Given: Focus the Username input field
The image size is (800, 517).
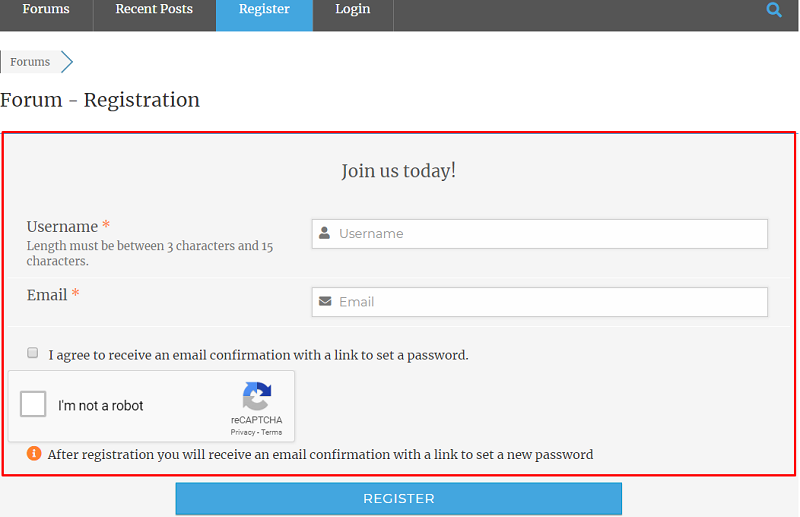Looking at the screenshot, I should 540,234.
